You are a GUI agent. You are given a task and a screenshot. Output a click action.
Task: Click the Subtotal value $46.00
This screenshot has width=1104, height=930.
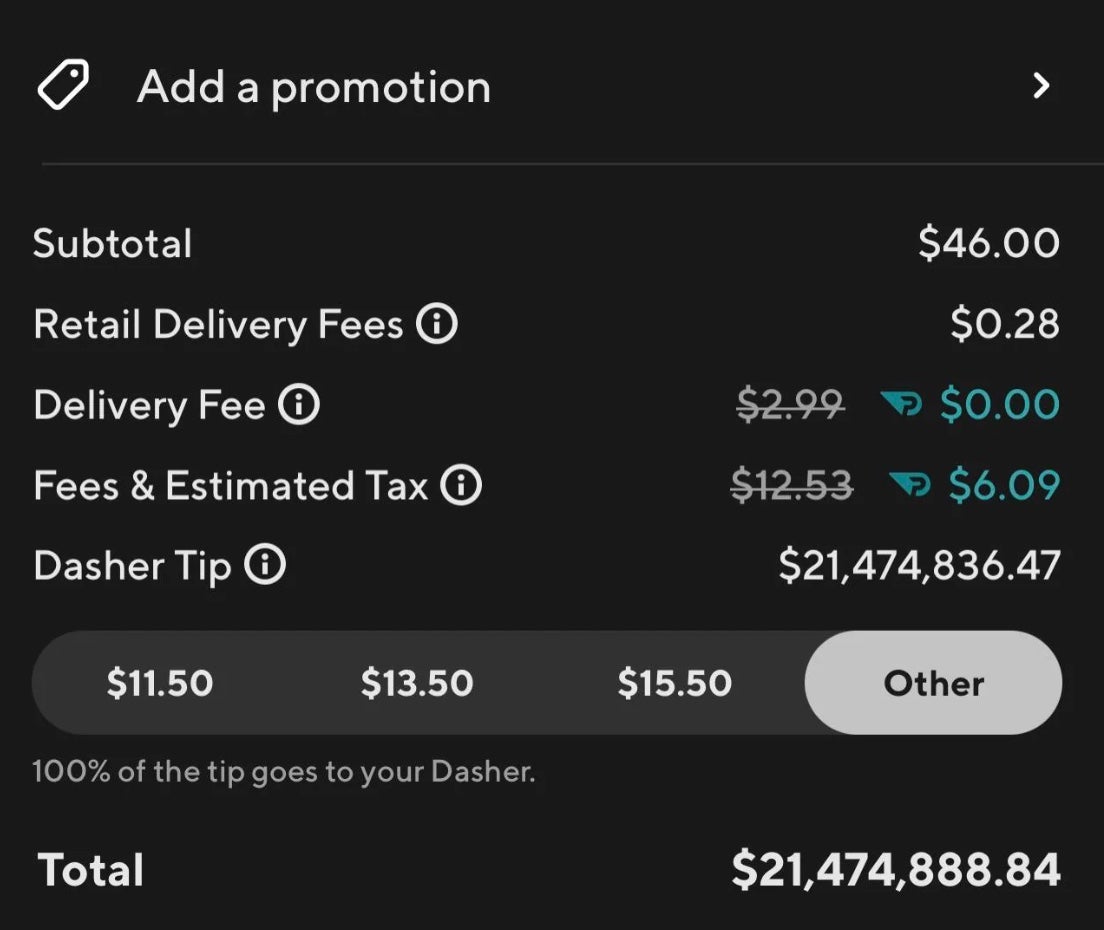pyautogui.click(x=988, y=244)
